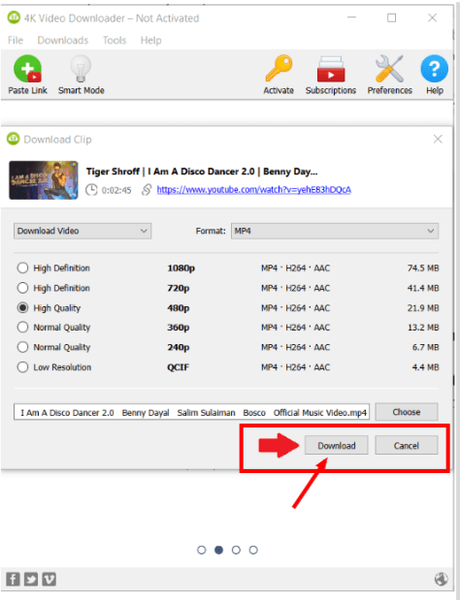Image resolution: width=460 pixels, height=600 pixels.
Task: Click the 21.9 MB size text
Action: pos(423,308)
